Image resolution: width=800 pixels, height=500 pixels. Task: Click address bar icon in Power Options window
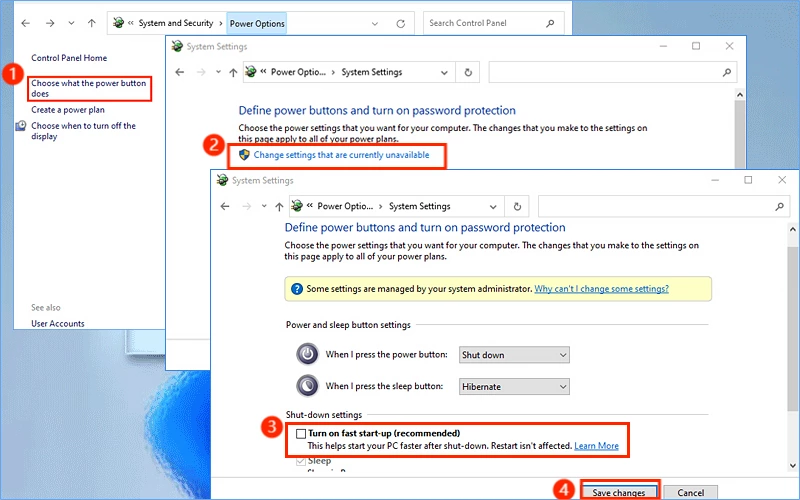click(x=118, y=22)
